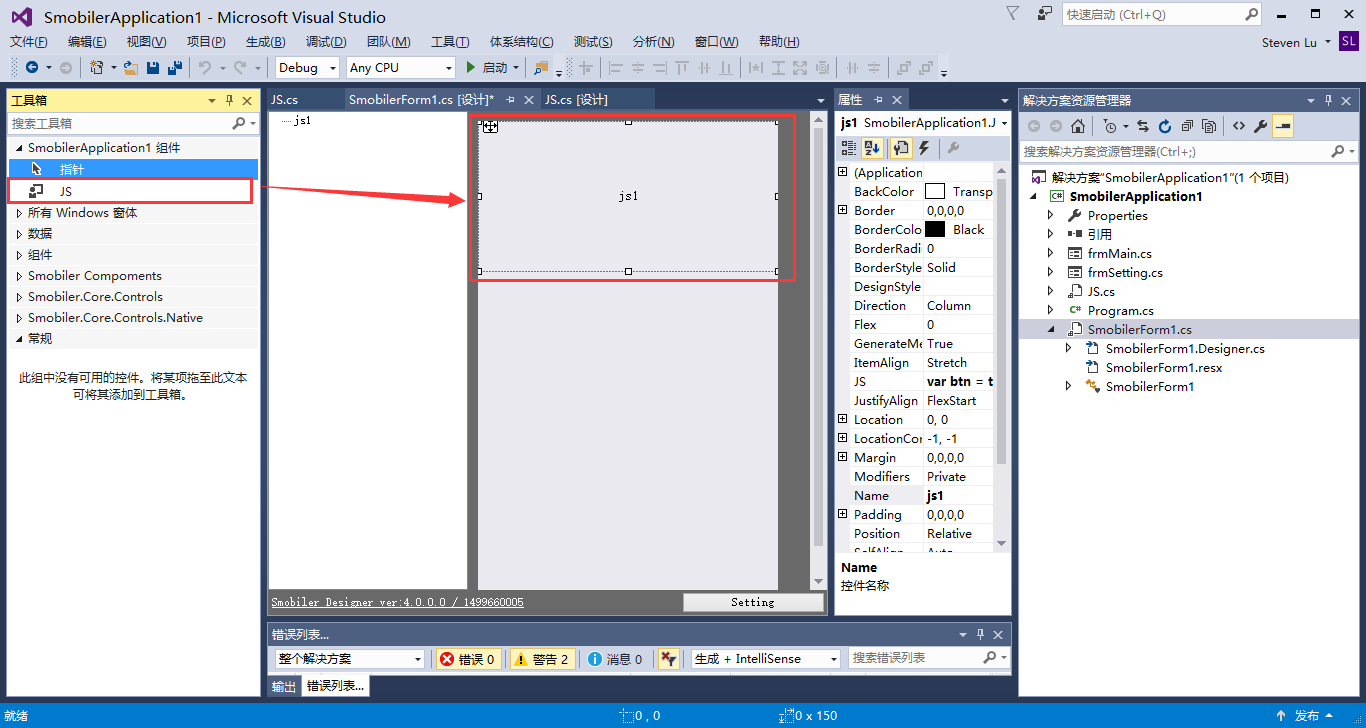Refresh Solution Explorer with circular arrow icon
The width and height of the screenshot is (1366, 728).
[x=1165, y=126]
